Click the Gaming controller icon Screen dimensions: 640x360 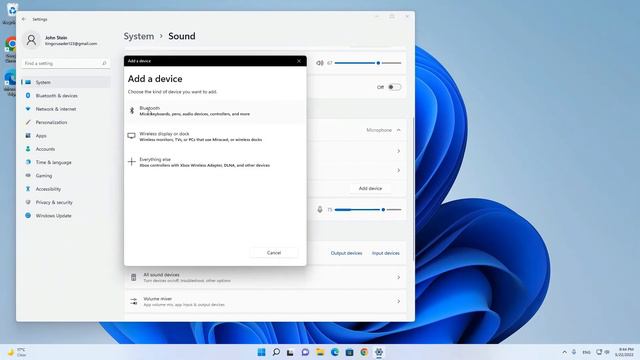click(28, 176)
